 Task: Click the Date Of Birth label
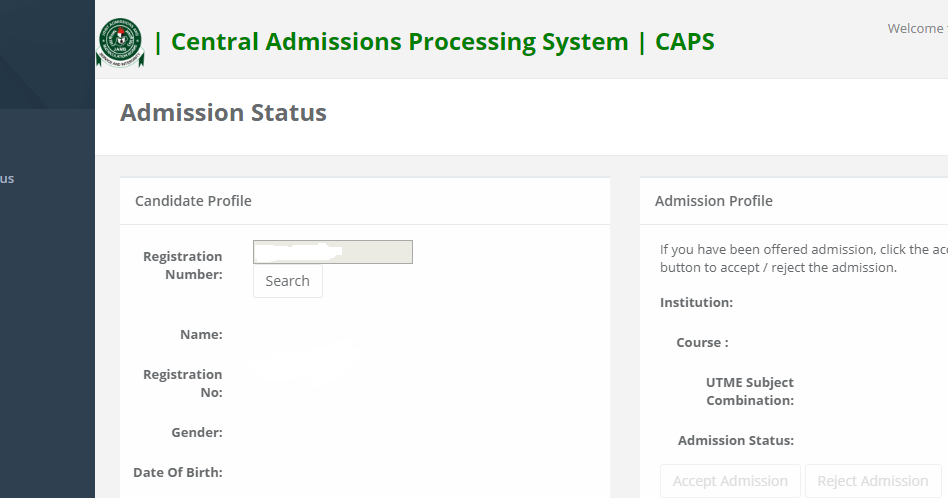point(178,472)
